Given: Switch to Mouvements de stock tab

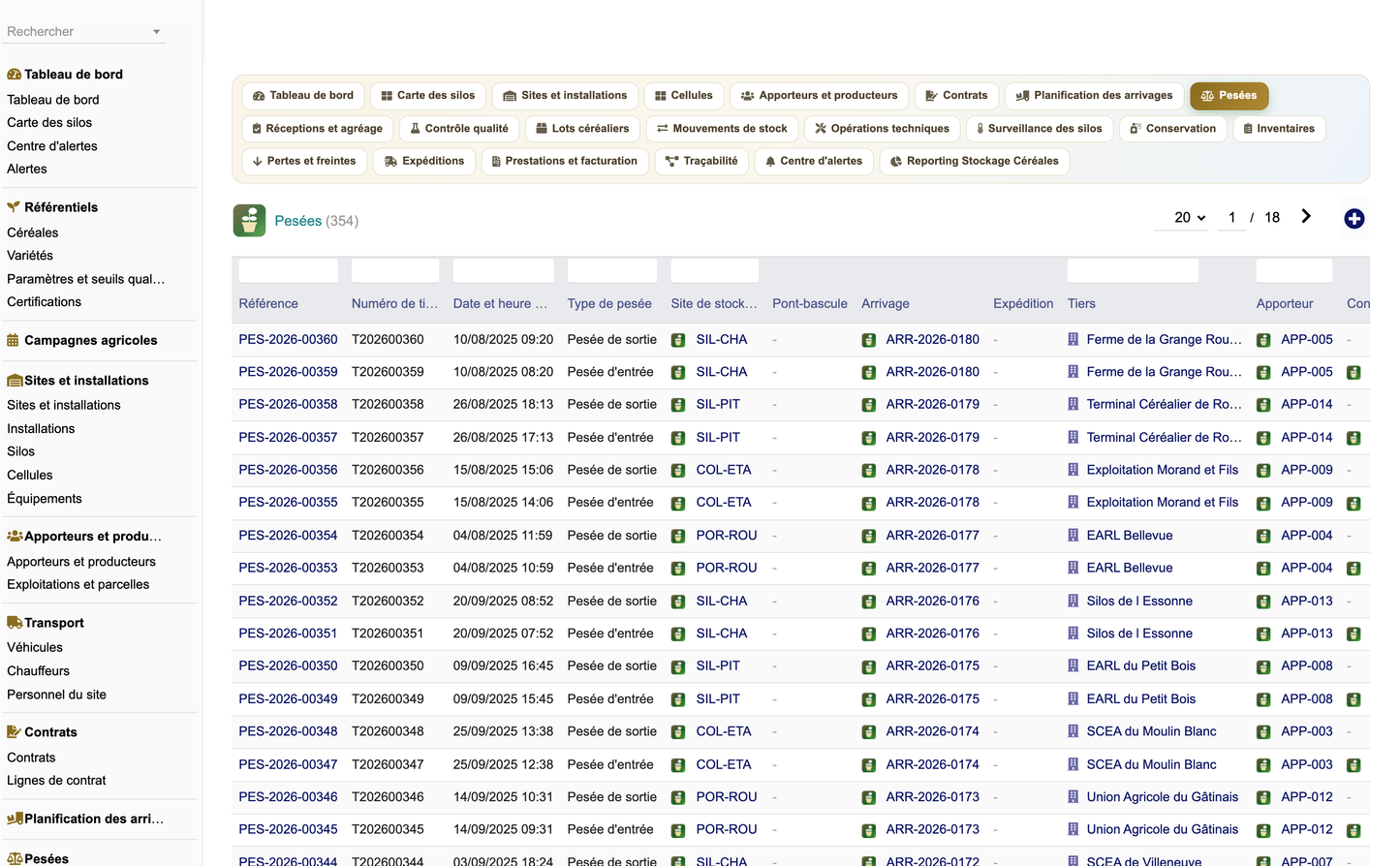Looking at the screenshot, I should point(722,129).
